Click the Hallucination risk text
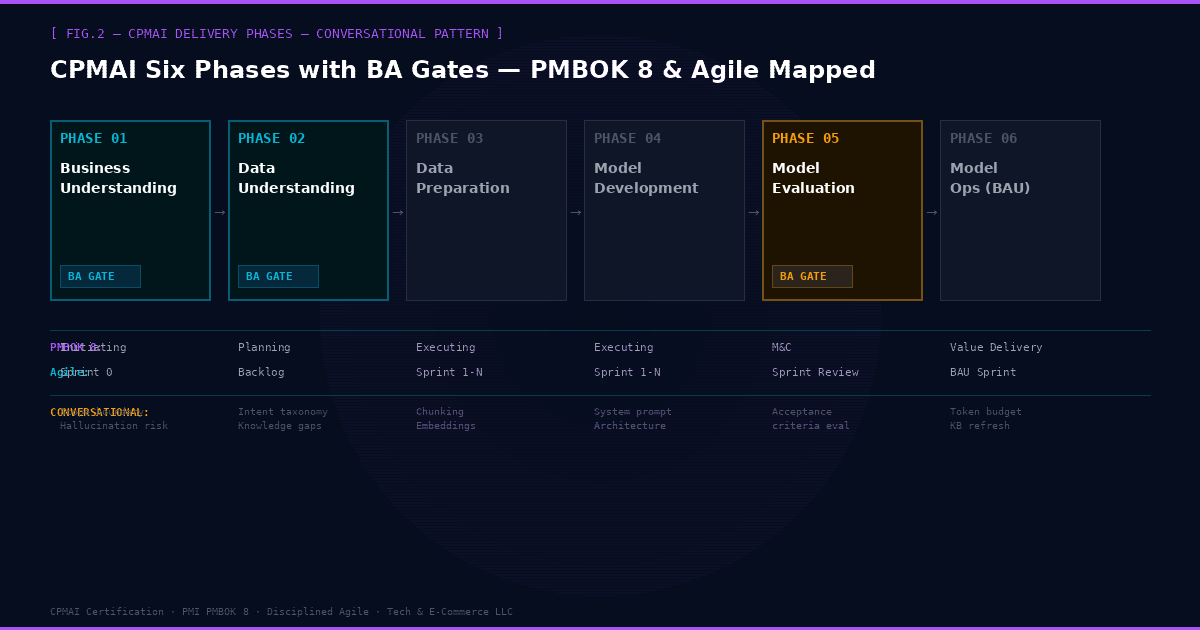The image size is (1200, 630). tap(114, 426)
